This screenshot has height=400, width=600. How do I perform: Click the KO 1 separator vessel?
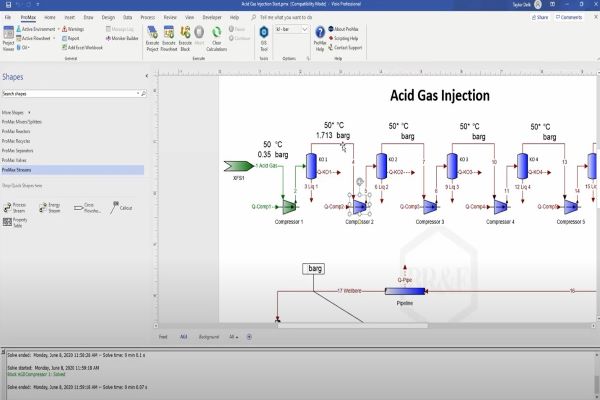(x=311, y=166)
